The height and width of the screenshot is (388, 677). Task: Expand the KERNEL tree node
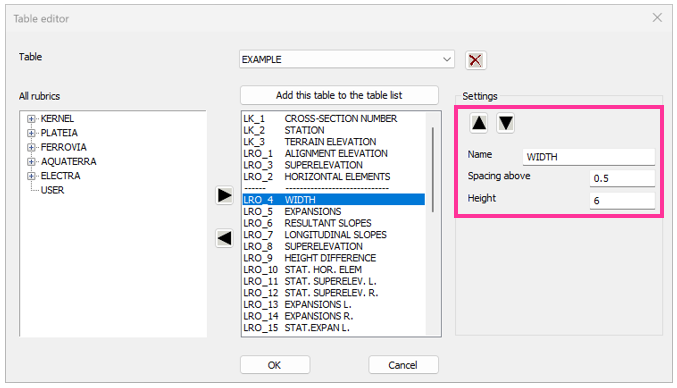click(x=31, y=119)
